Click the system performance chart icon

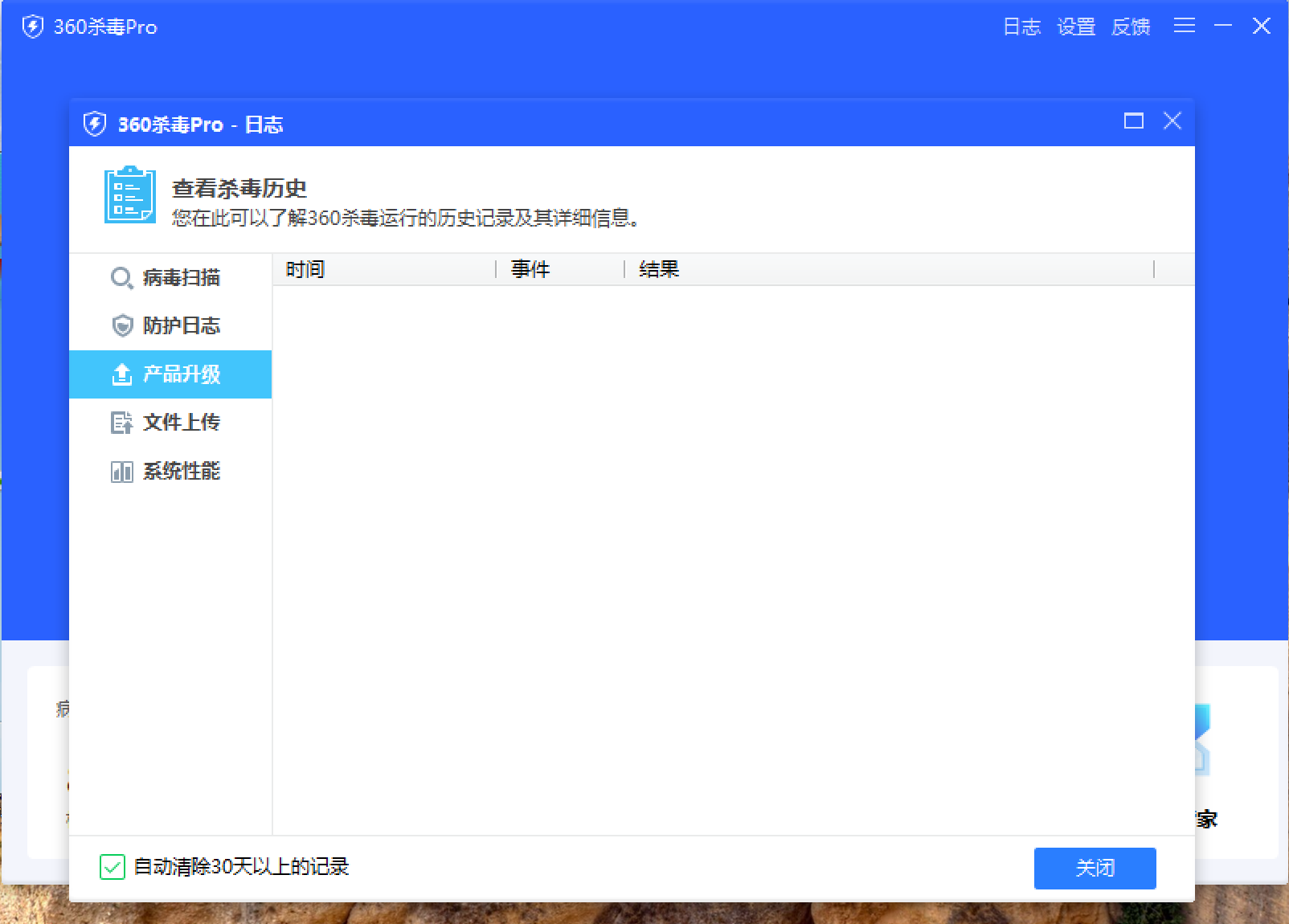click(121, 472)
